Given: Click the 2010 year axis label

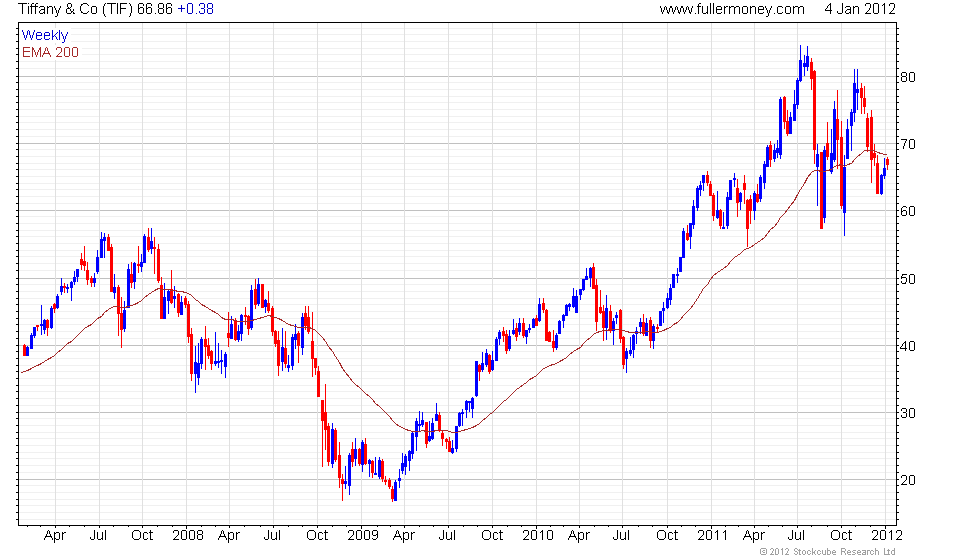Looking at the screenshot, I should pyautogui.click(x=538, y=536).
